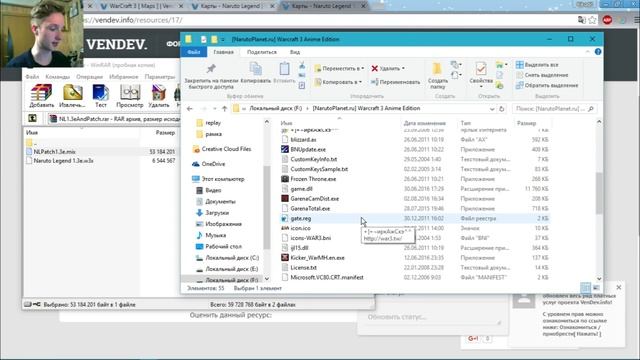Viewport: 640px width, 360px height.
Task: Click WinRAR Извлечь (Extract) toolbar icon
Action: coord(72,96)
